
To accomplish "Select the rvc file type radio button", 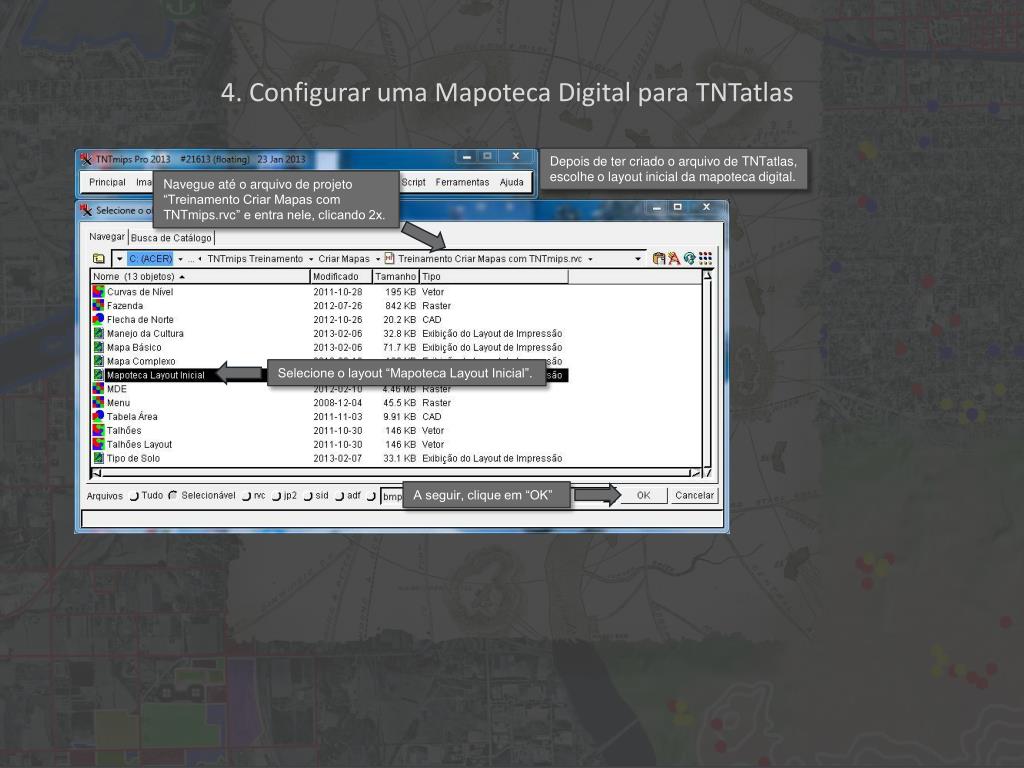I will [x=247, y=496].
